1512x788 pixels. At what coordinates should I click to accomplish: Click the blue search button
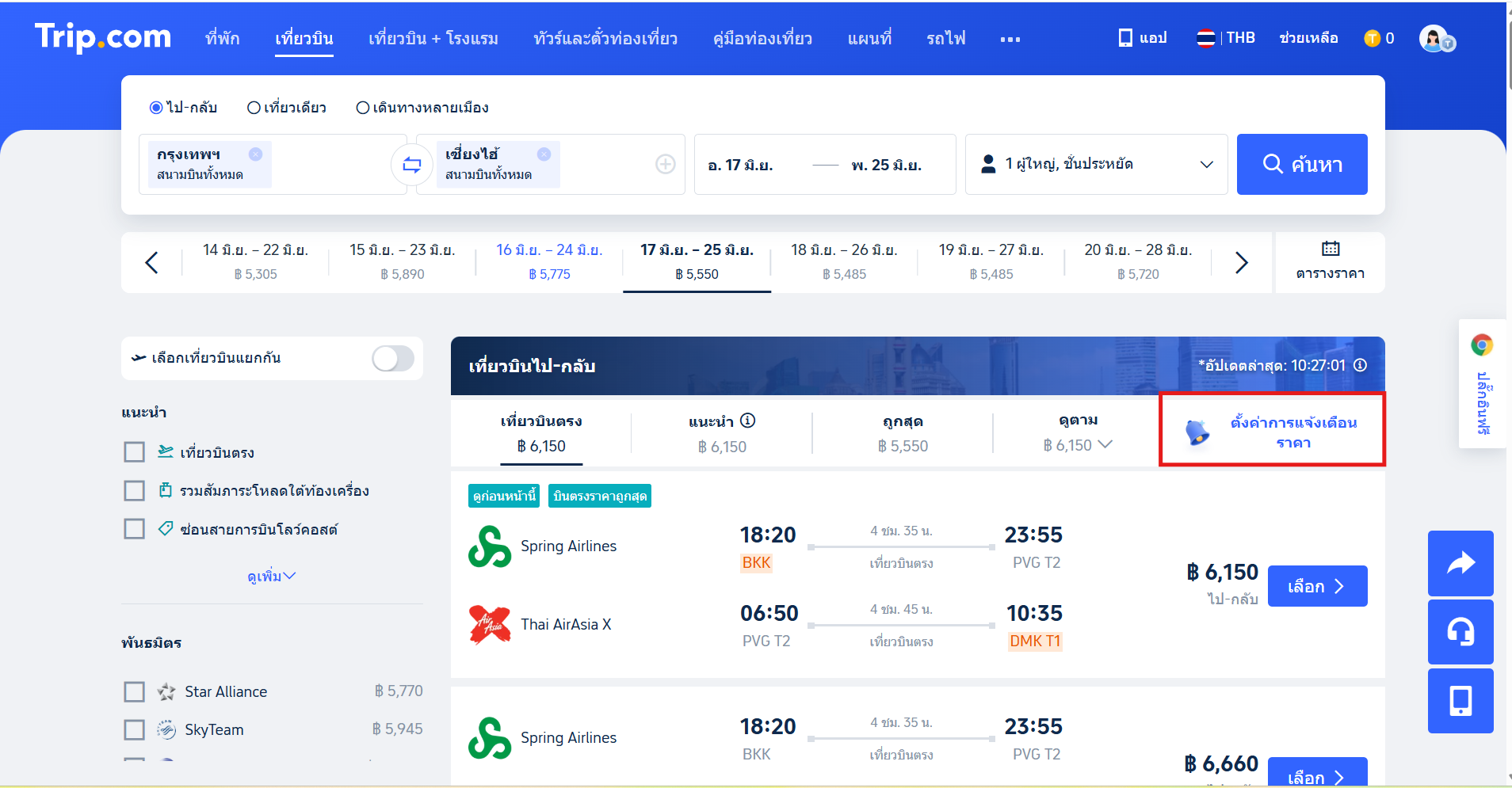pos(1302,164)
